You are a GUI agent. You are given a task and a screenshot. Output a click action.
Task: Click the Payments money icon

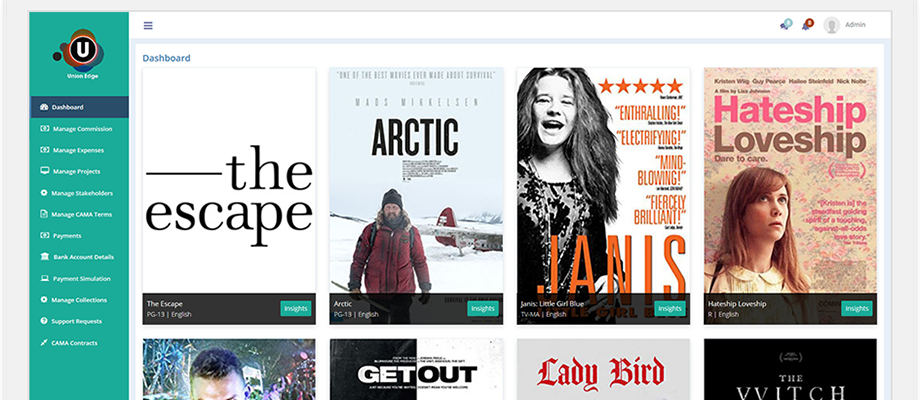tap(45, 235)
